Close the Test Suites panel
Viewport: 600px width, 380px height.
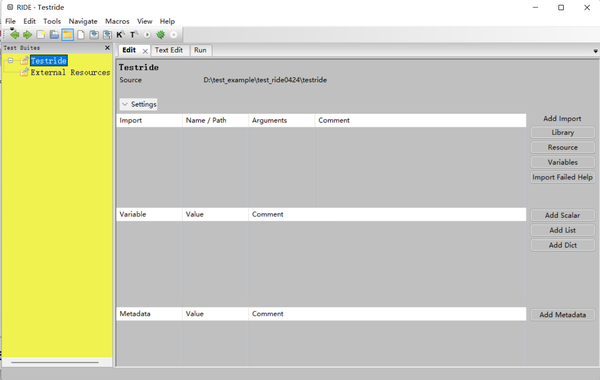click(x=108, y=48)
